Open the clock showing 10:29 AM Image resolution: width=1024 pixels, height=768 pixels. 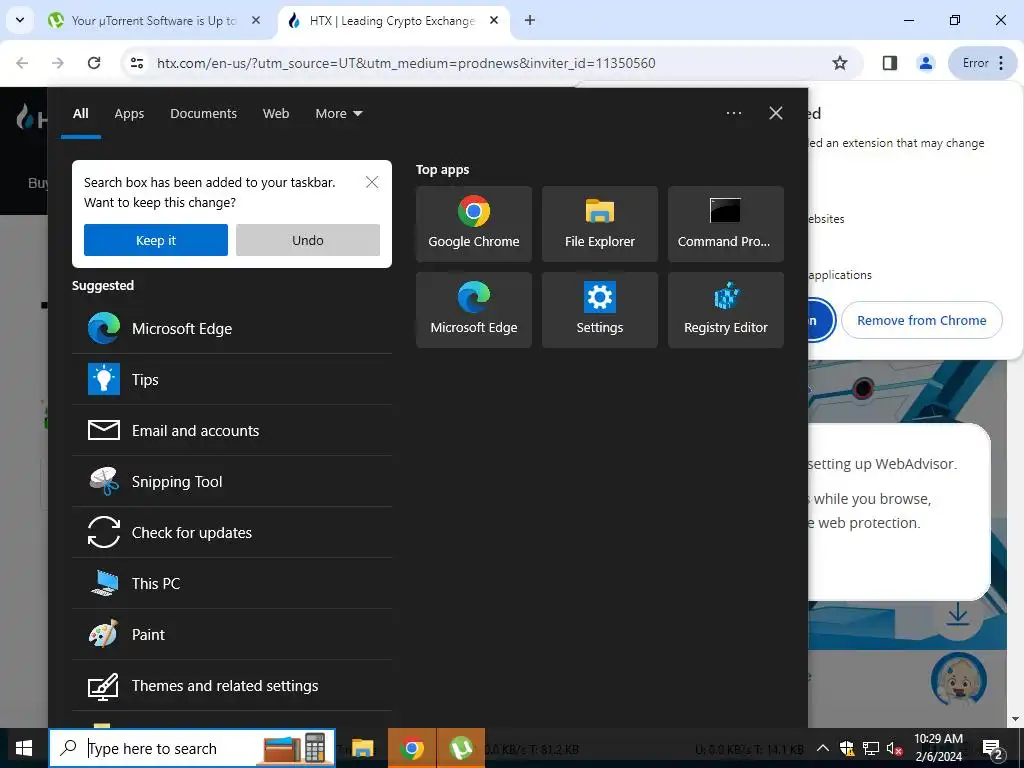click(938, 748)
